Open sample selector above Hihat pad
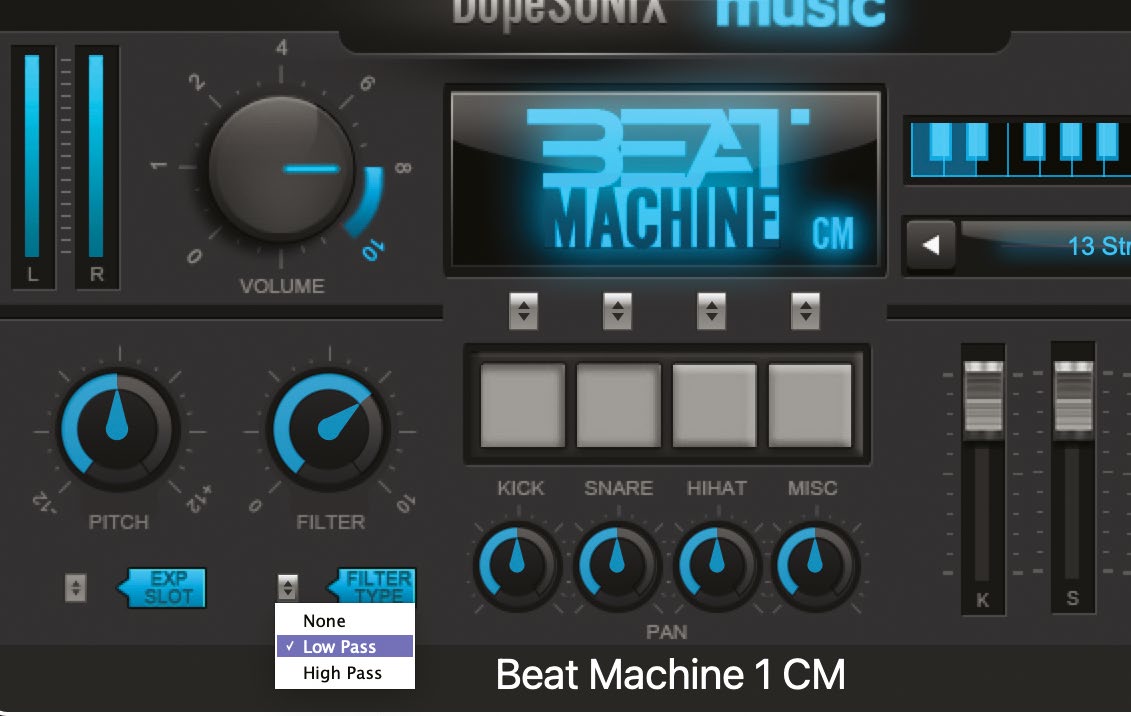This screenshot has height=716, width=1131. [712, 311]
